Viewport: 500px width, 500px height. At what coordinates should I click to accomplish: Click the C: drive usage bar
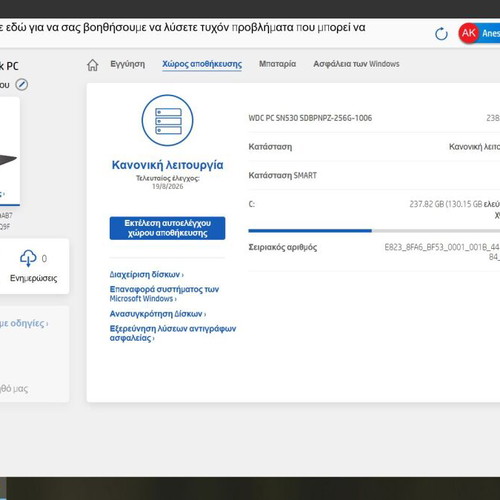[x=374, y=231]
